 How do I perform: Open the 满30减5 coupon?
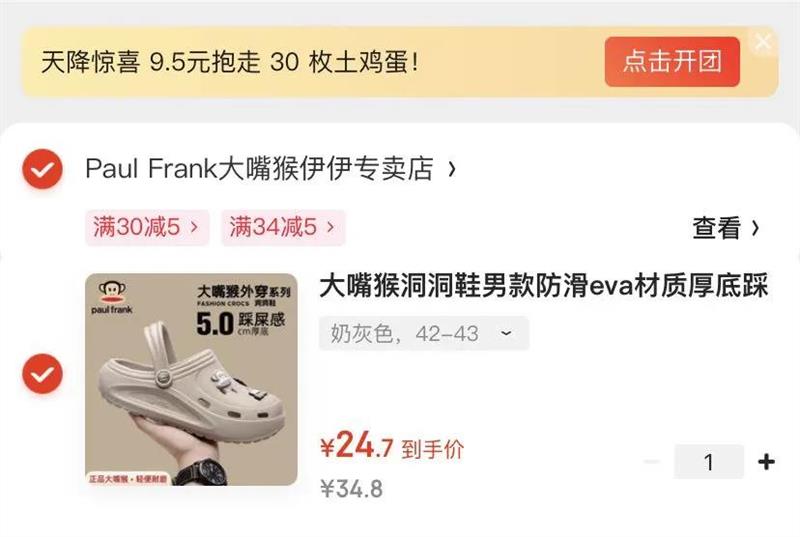tap(147, 227)
